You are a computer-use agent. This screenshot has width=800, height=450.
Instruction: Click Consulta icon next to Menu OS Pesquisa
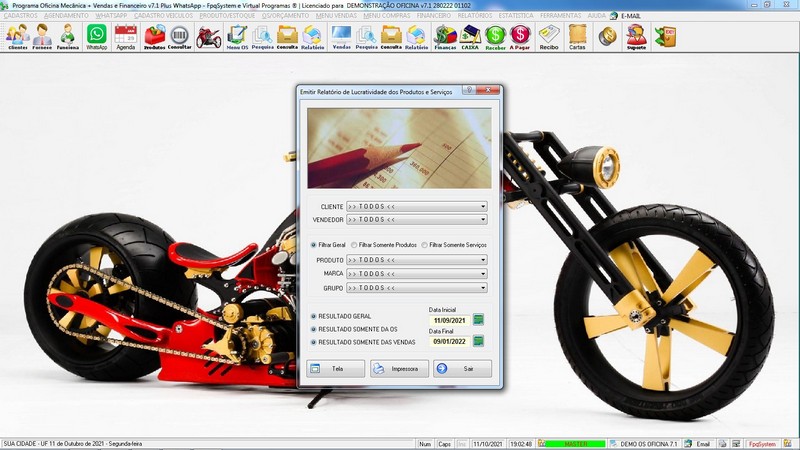pyautogui.click(x=287, y=37)
